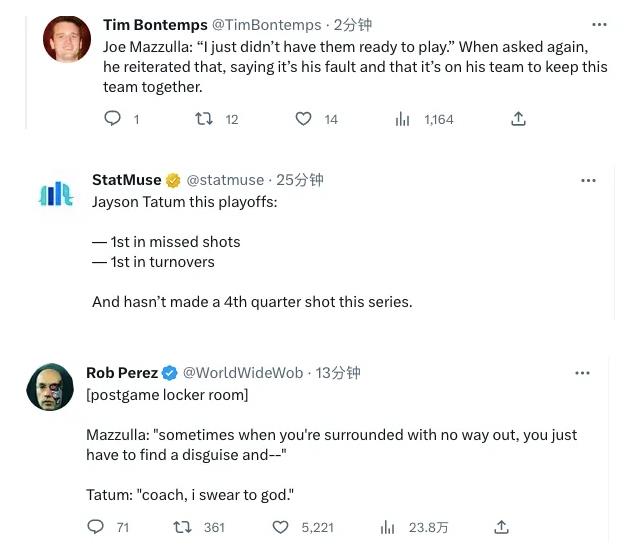Click the Tim Bontemps display name
This screenshot has width=624, height=549.
pos(155,24)
